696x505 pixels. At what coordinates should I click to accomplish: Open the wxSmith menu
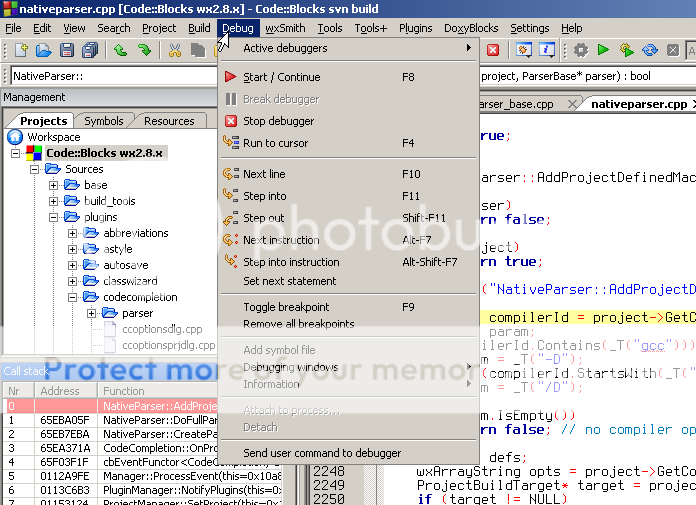coord(285,28)
